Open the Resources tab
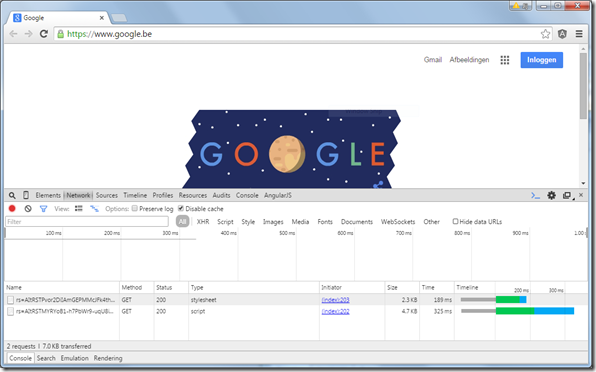This screenshot has width=596, height=372. 193,195
